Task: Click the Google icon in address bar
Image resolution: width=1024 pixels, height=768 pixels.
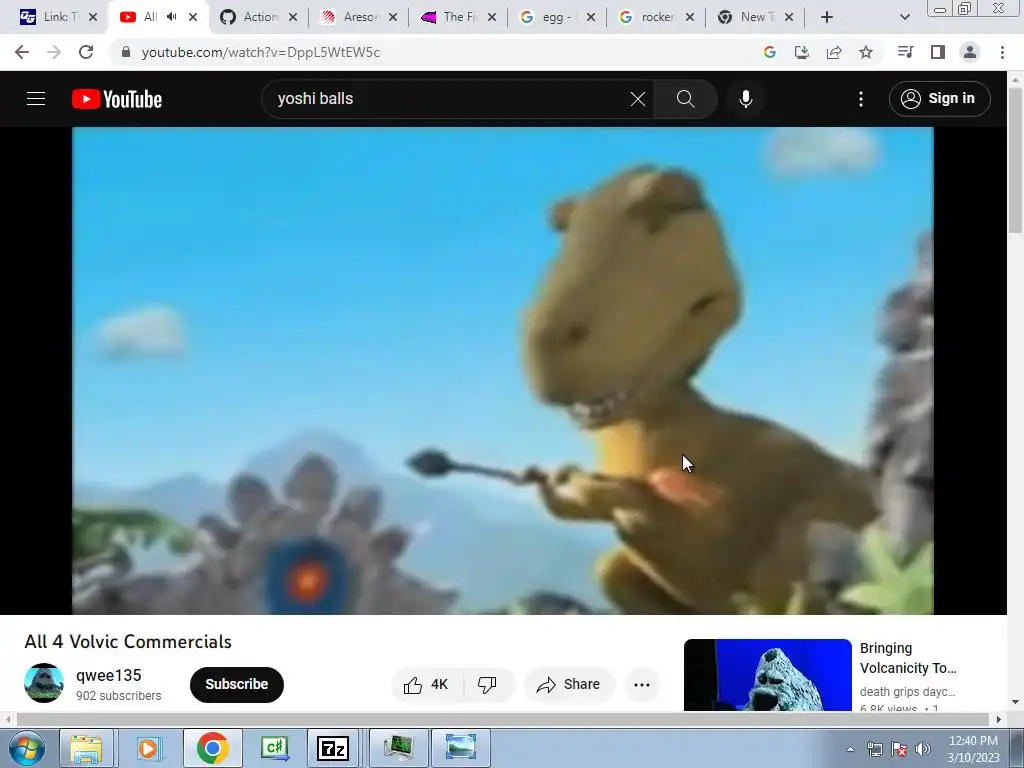Action: point(770,52)
